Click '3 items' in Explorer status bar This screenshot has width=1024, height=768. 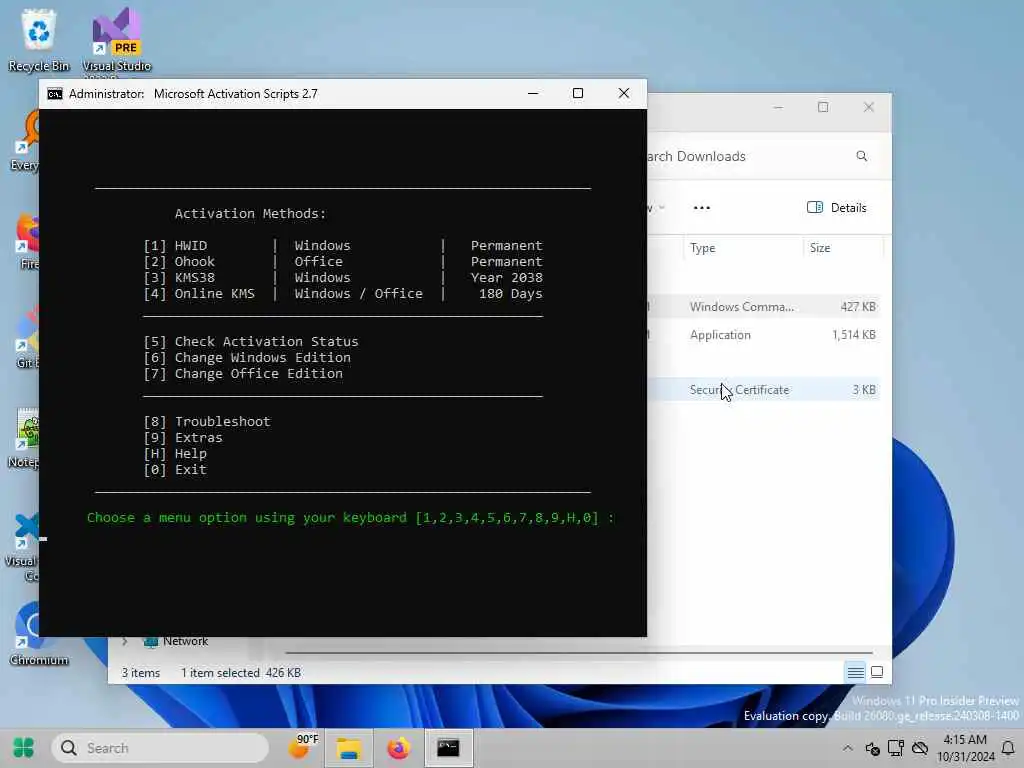141,673
